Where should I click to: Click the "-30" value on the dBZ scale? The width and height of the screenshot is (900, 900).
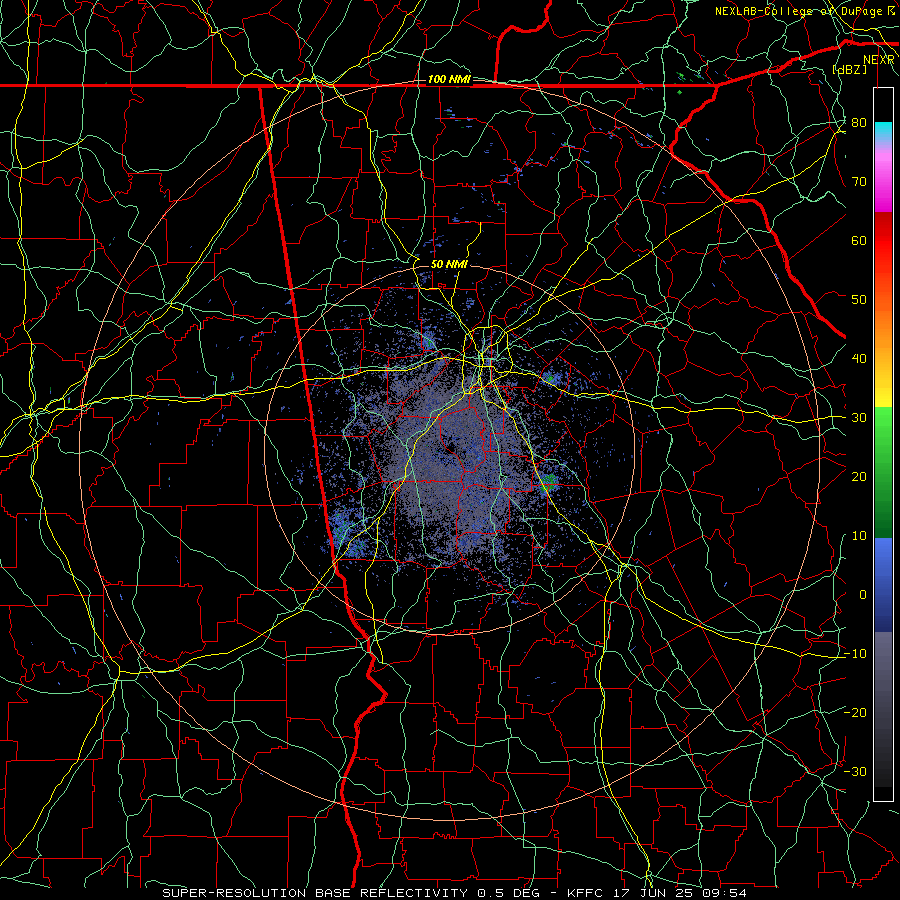click(855, 772)
